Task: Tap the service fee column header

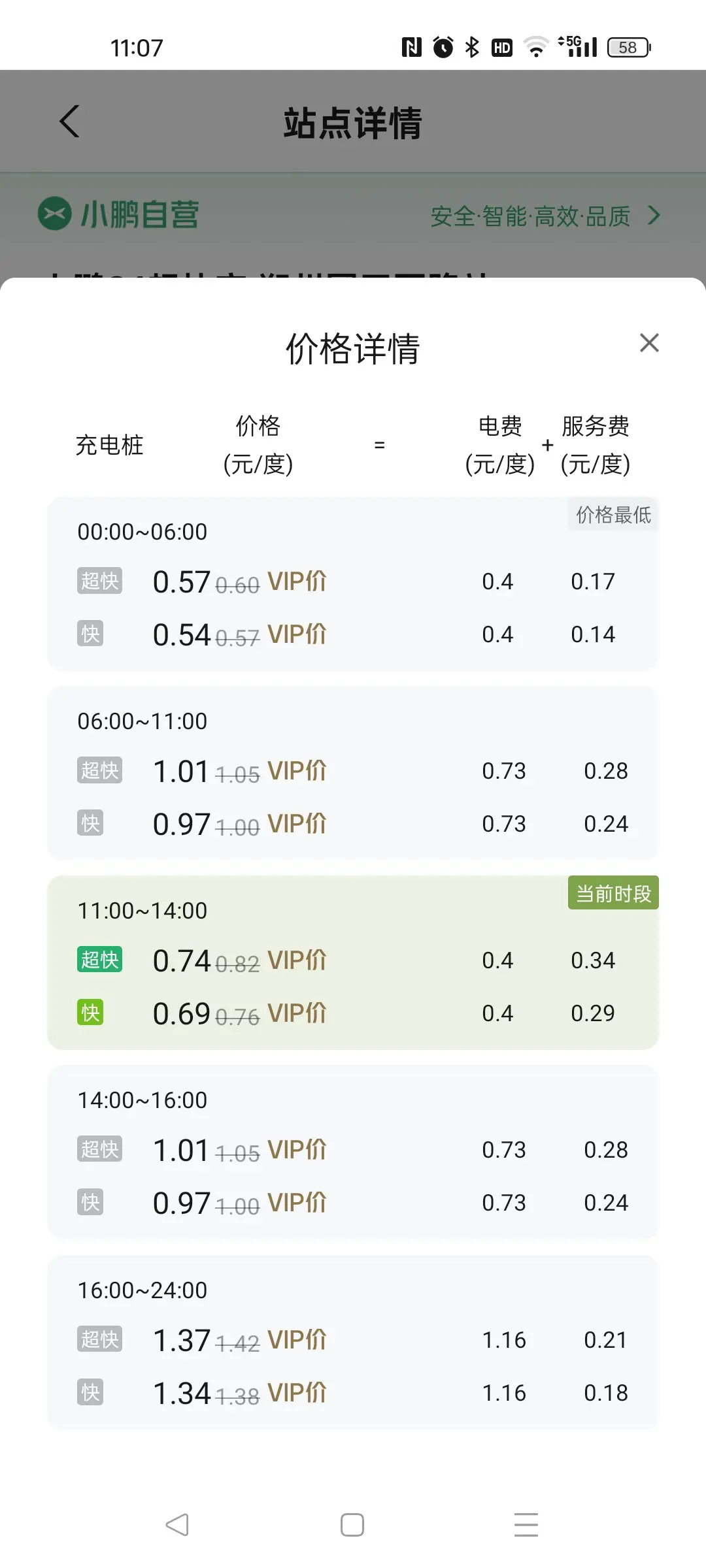Action: click(x=596, y=445)
